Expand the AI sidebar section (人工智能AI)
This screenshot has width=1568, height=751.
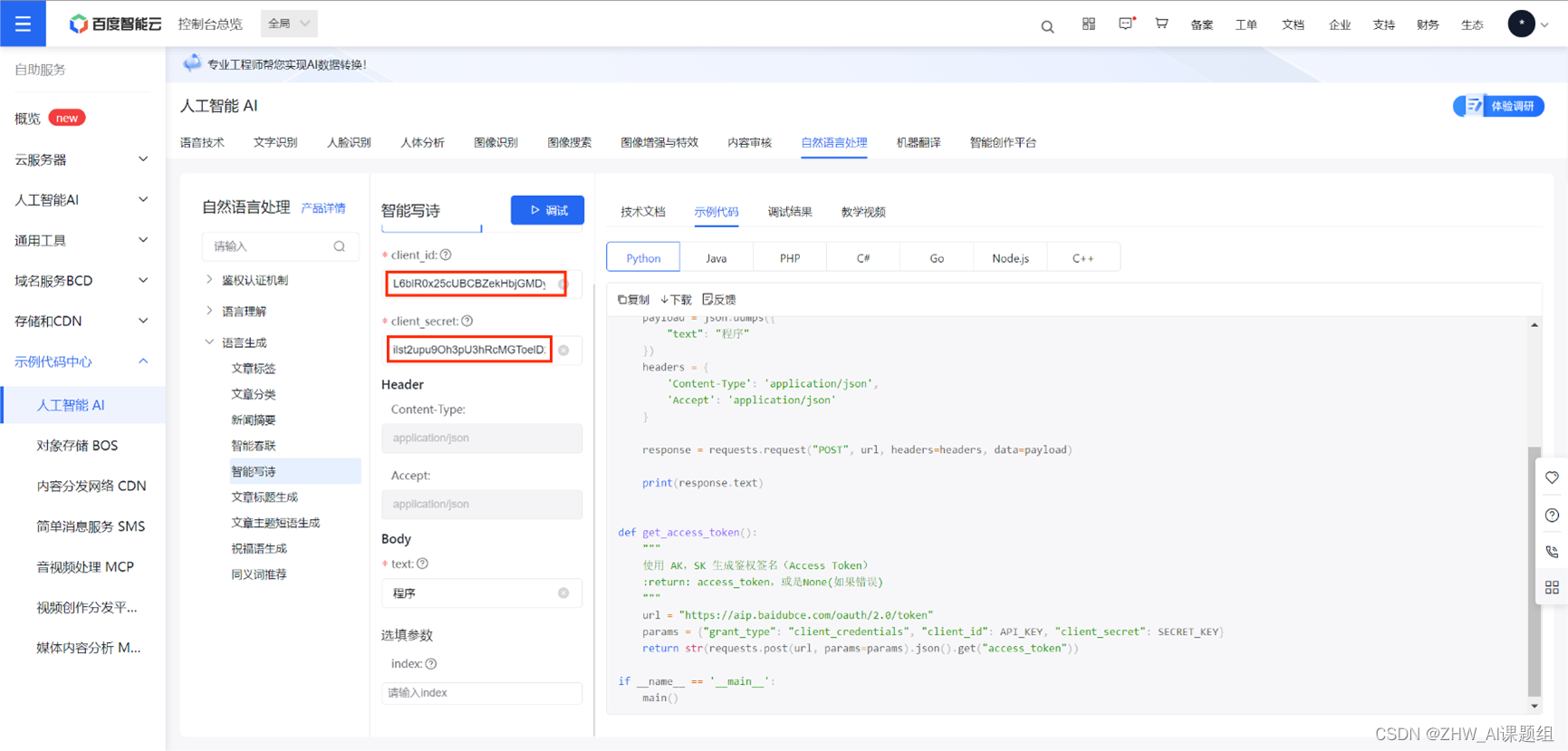tap(82, 200)
